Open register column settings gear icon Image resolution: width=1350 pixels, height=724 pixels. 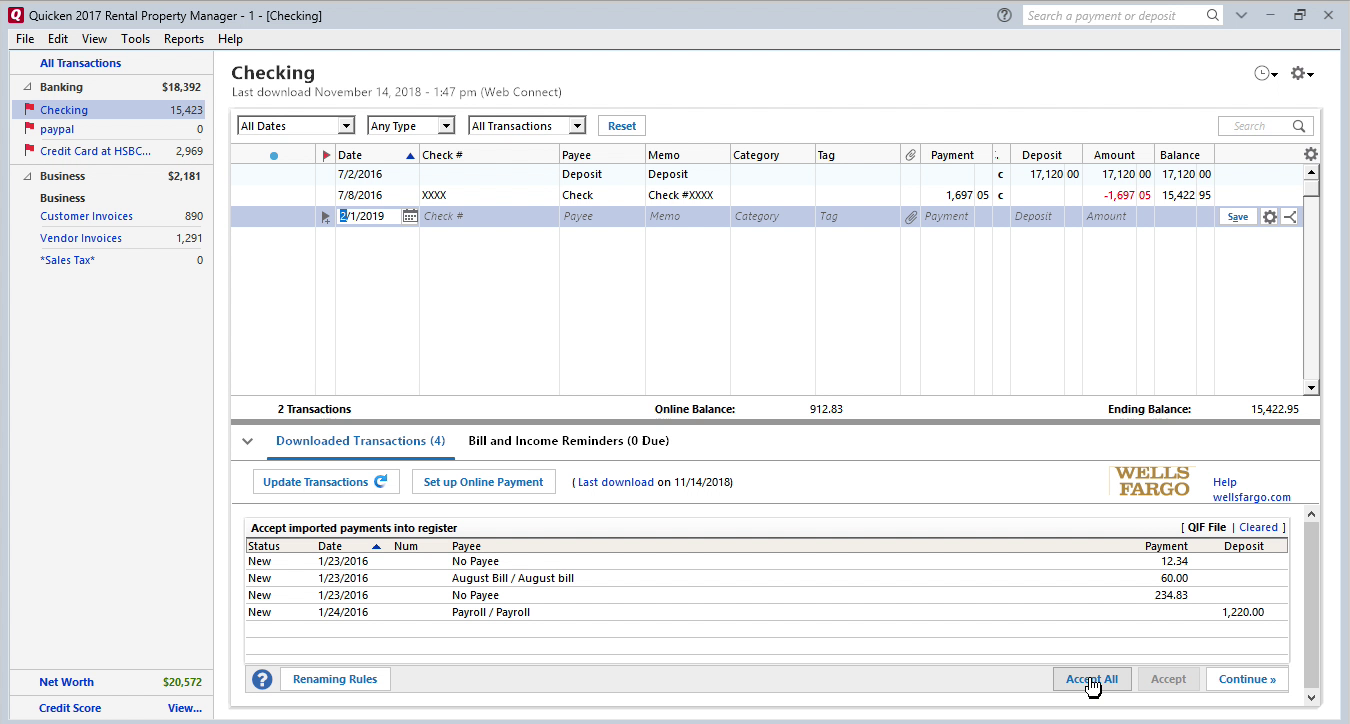1311,154
